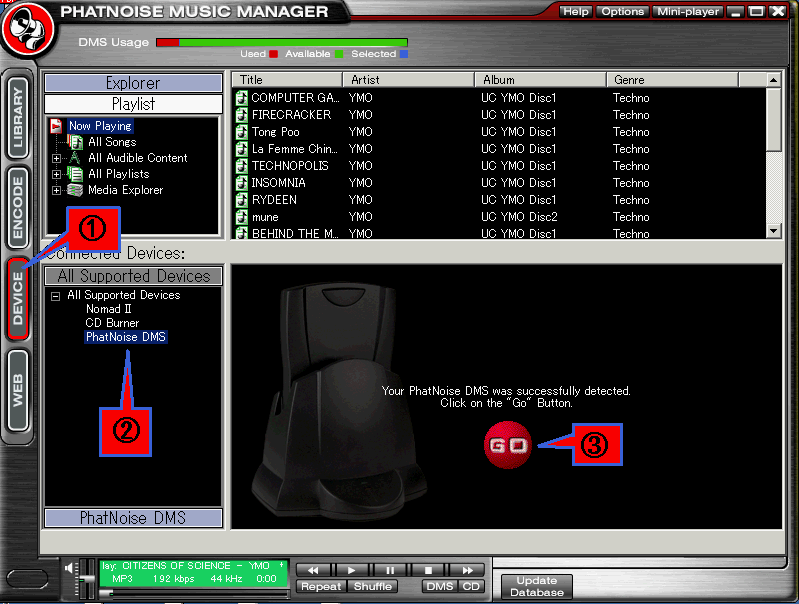Select the TECHNOPOLIS song title
799x604 pixels.
tap(290, 166)
